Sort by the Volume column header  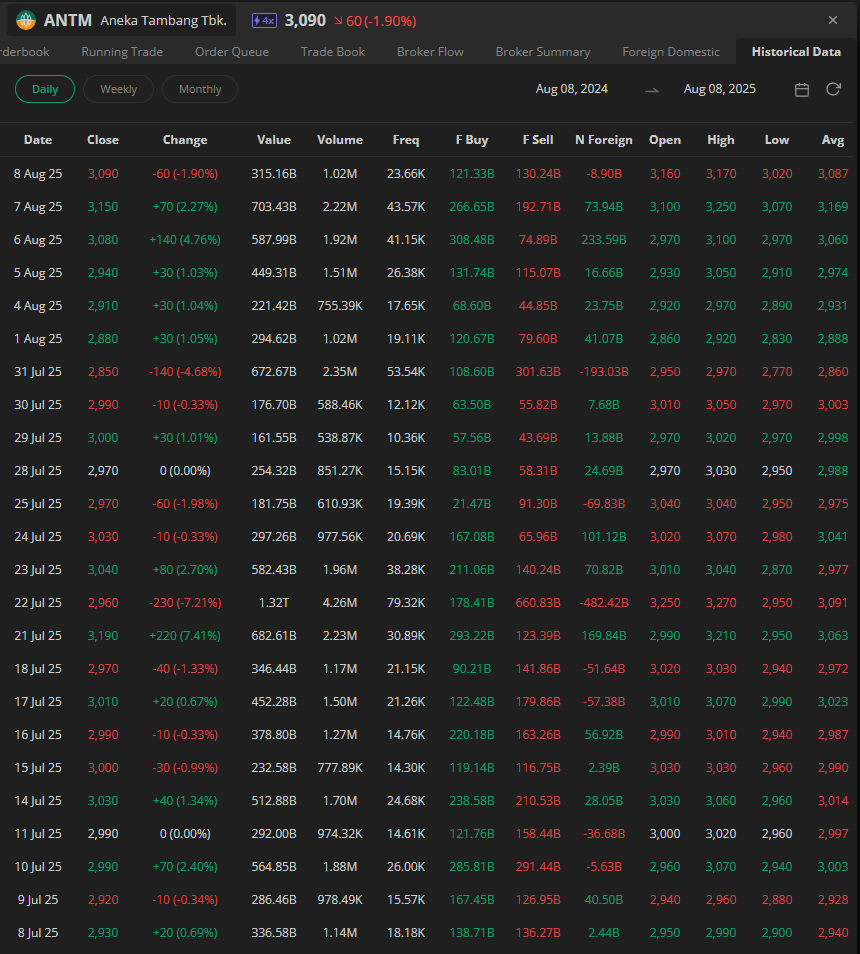point(340,140)
